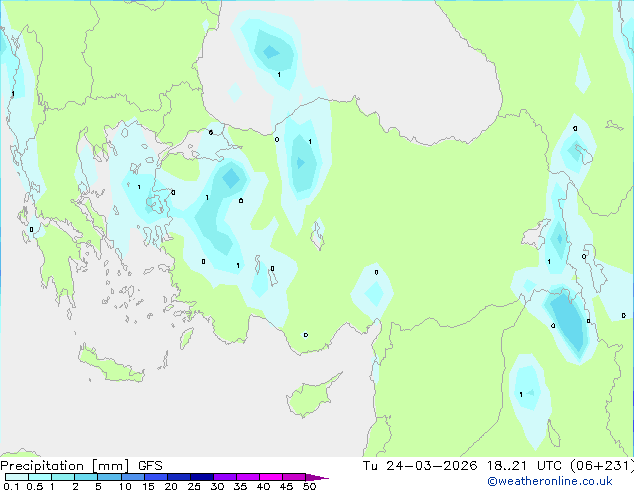This screenshot has width=634, height=490.
Task: Click the '18..21 UTC' time text
Action: (x=524, y=466)
